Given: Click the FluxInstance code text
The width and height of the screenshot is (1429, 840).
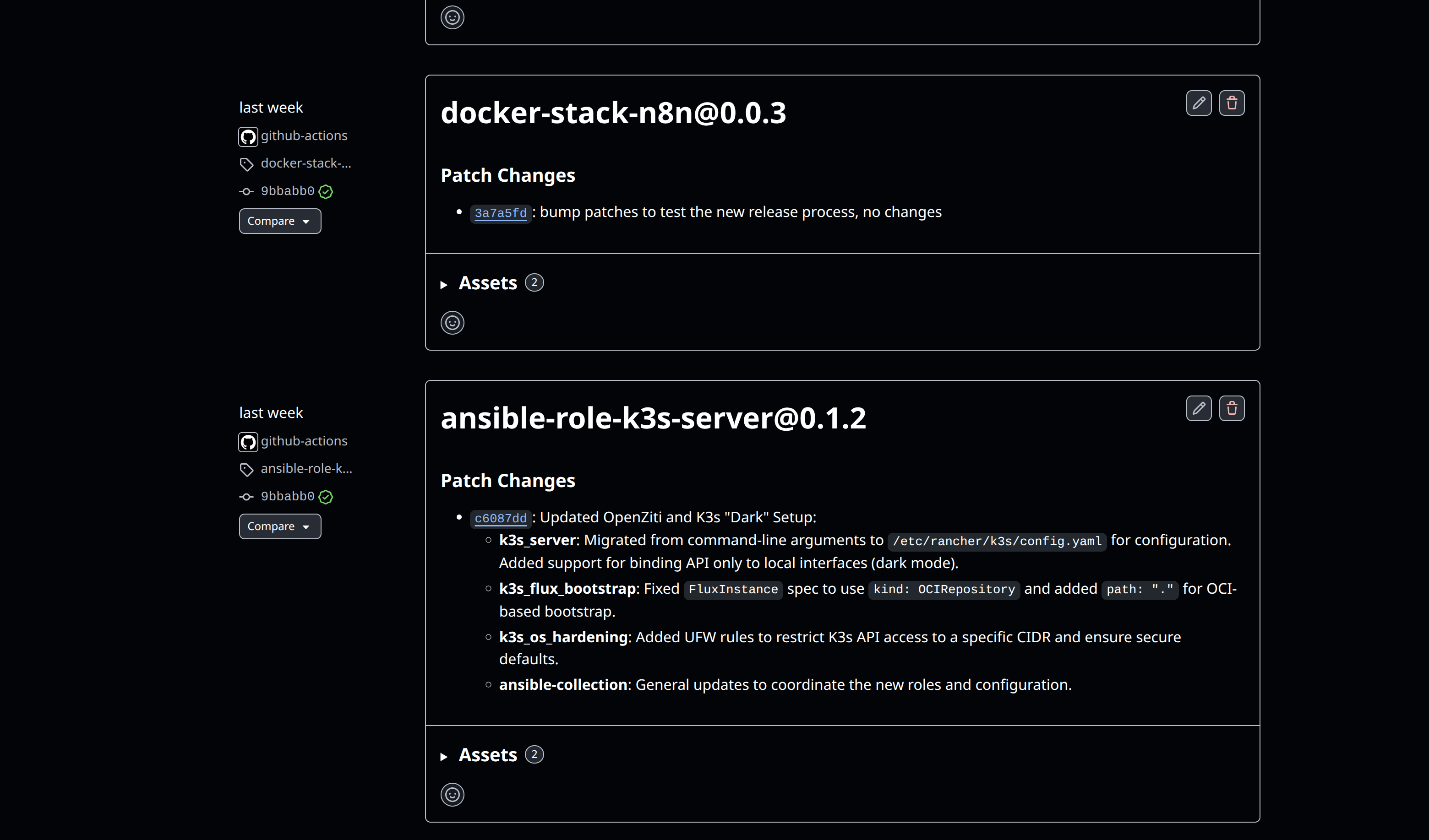Looking at the screenshot, I should click(x=733, y=590).
